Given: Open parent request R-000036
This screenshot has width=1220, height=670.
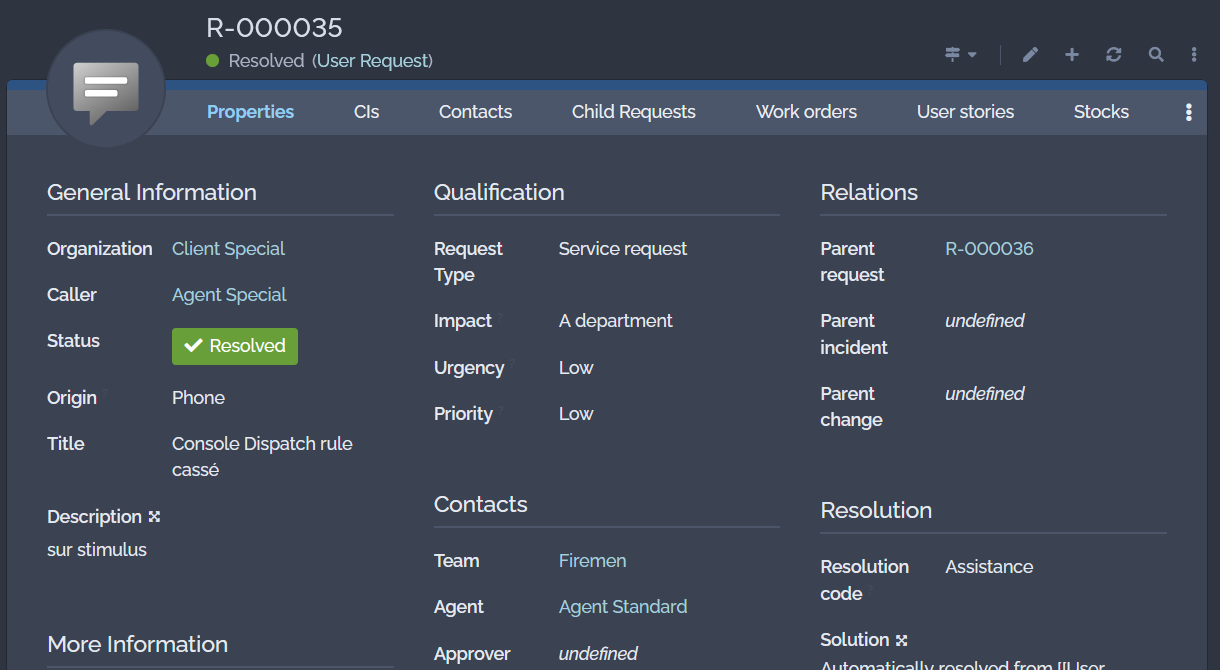Looking at the screenshot, I should point(989,249).
